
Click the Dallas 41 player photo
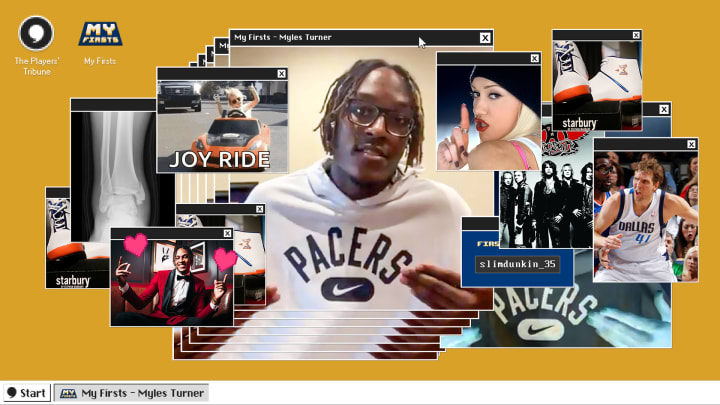pos(646,216)
